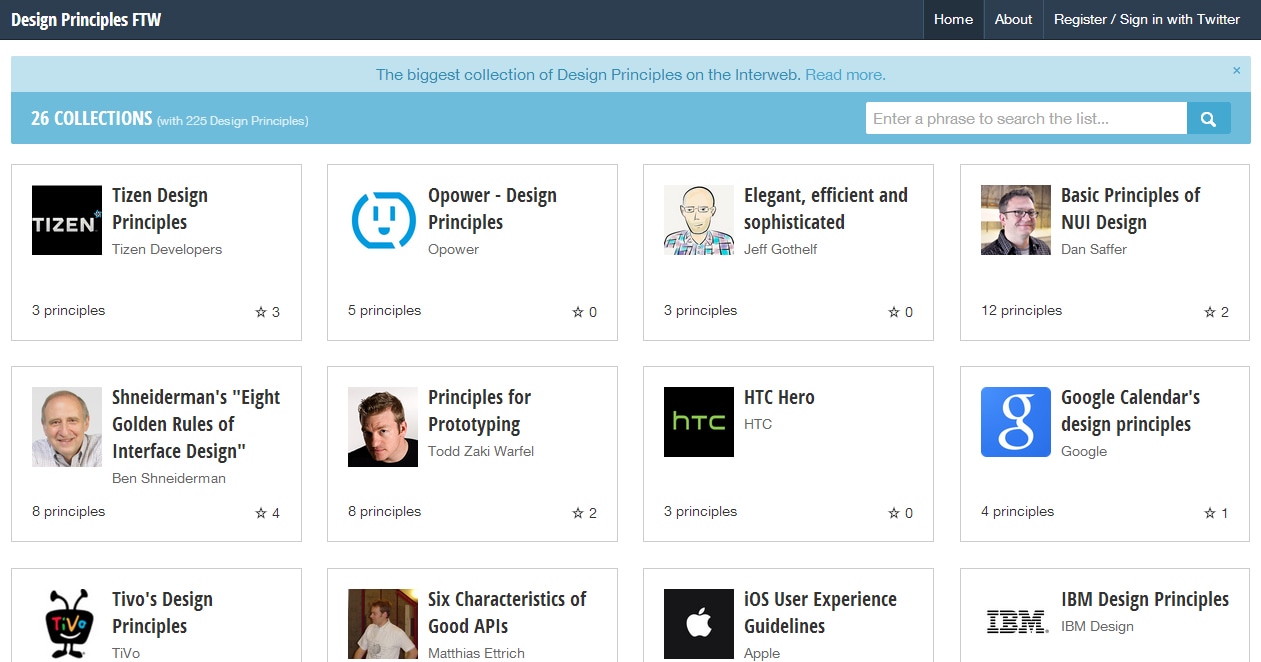Click the Google Calendar's blue g icon
Viewport: 1261px width, 662px height.
[1015, 422]
